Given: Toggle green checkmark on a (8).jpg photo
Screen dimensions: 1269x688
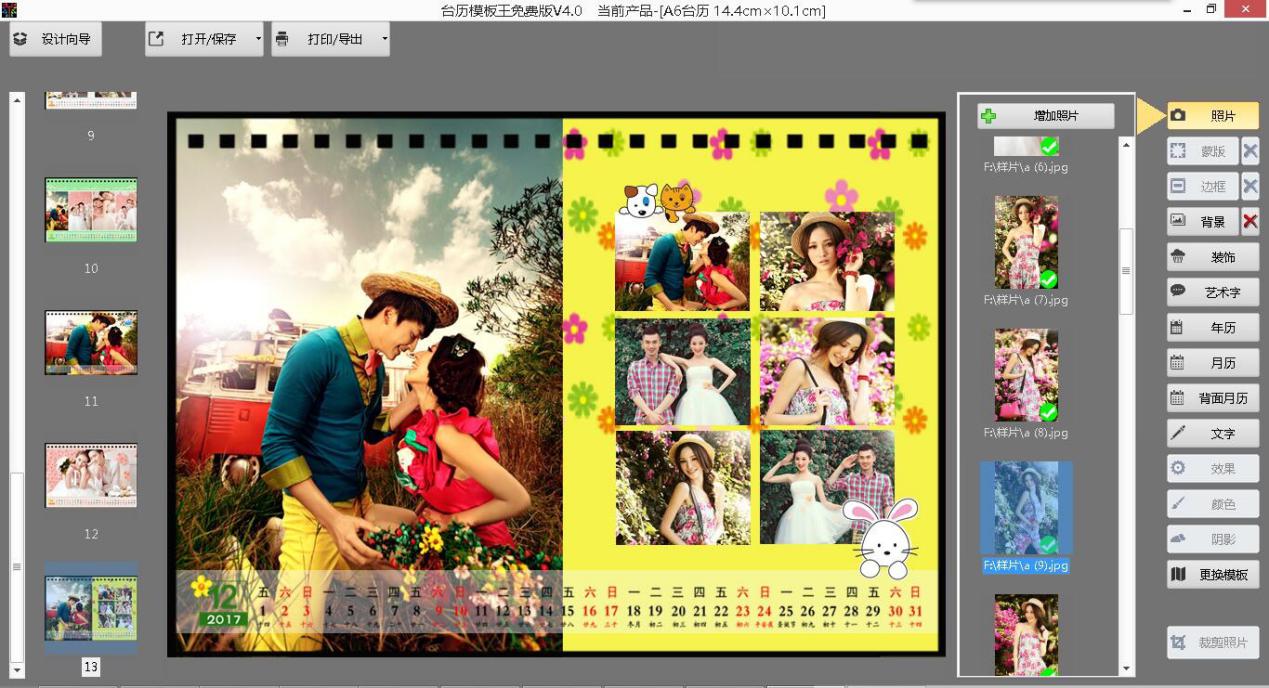Looking at the screenshot, I should pyautogui.click(x=1048, y=412).
